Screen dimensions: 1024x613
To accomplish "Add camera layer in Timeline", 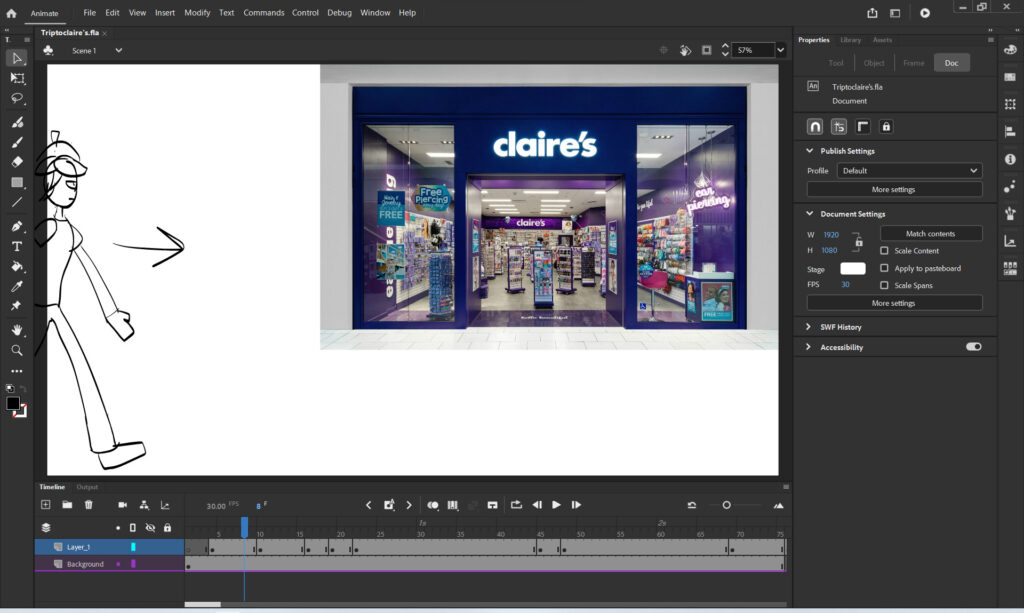I will pyautogui.click(x=122, y=505).
